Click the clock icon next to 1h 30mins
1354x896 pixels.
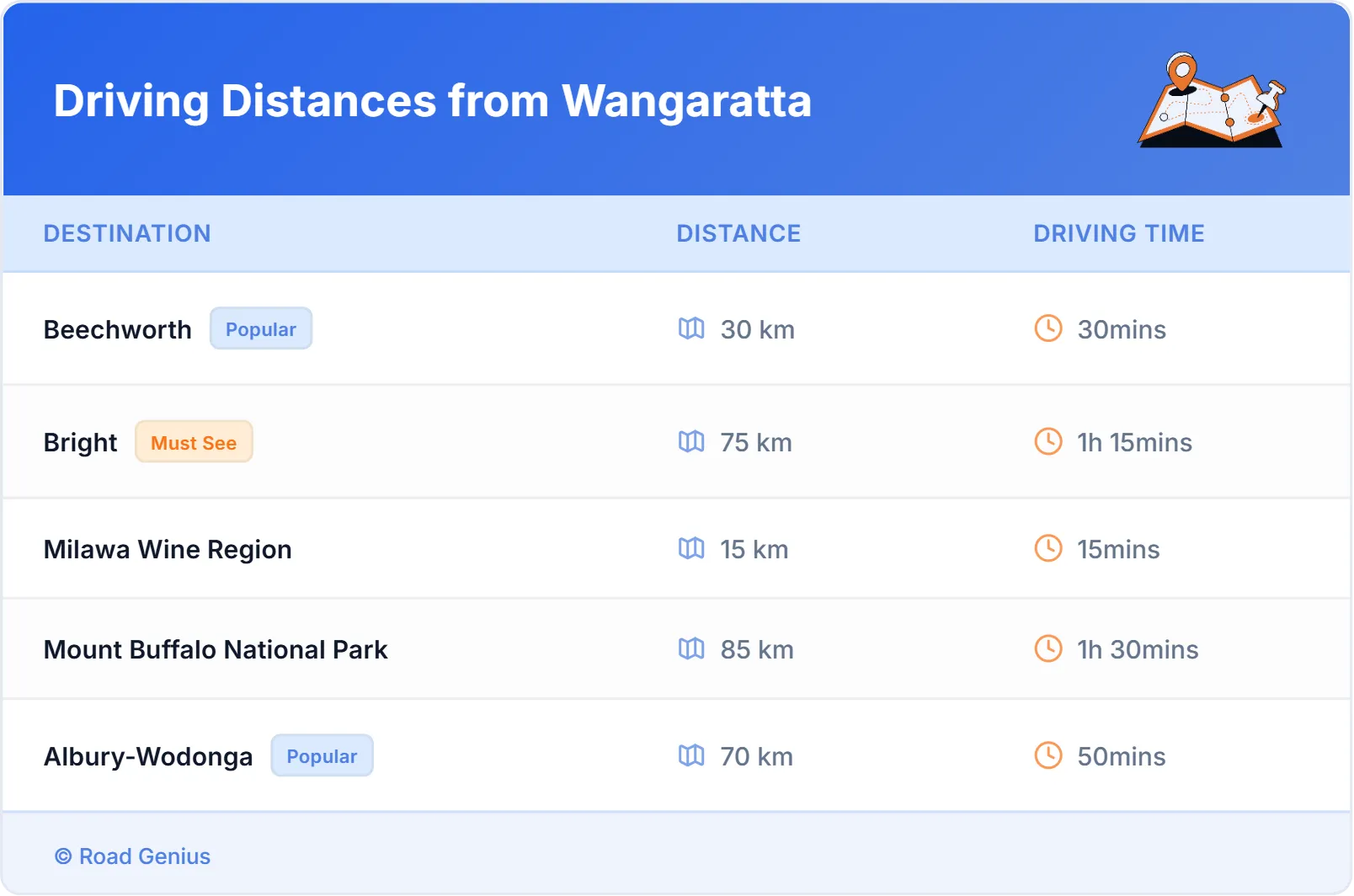[1048, 648]
